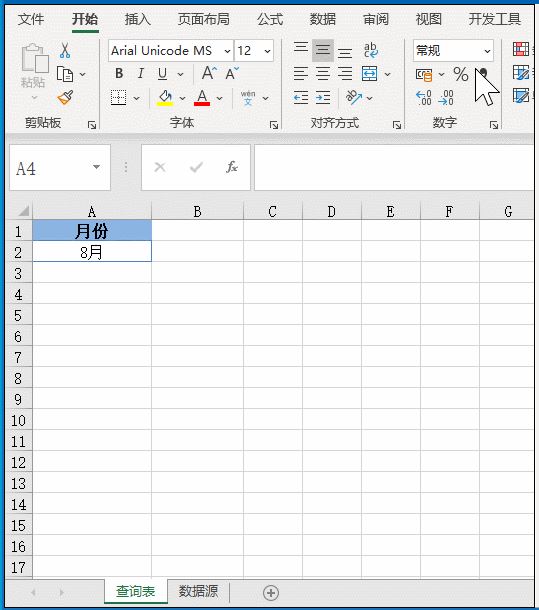Click the insert function fx button
The height and width of the screenshot is (610, 539).
tap(232, 167)
